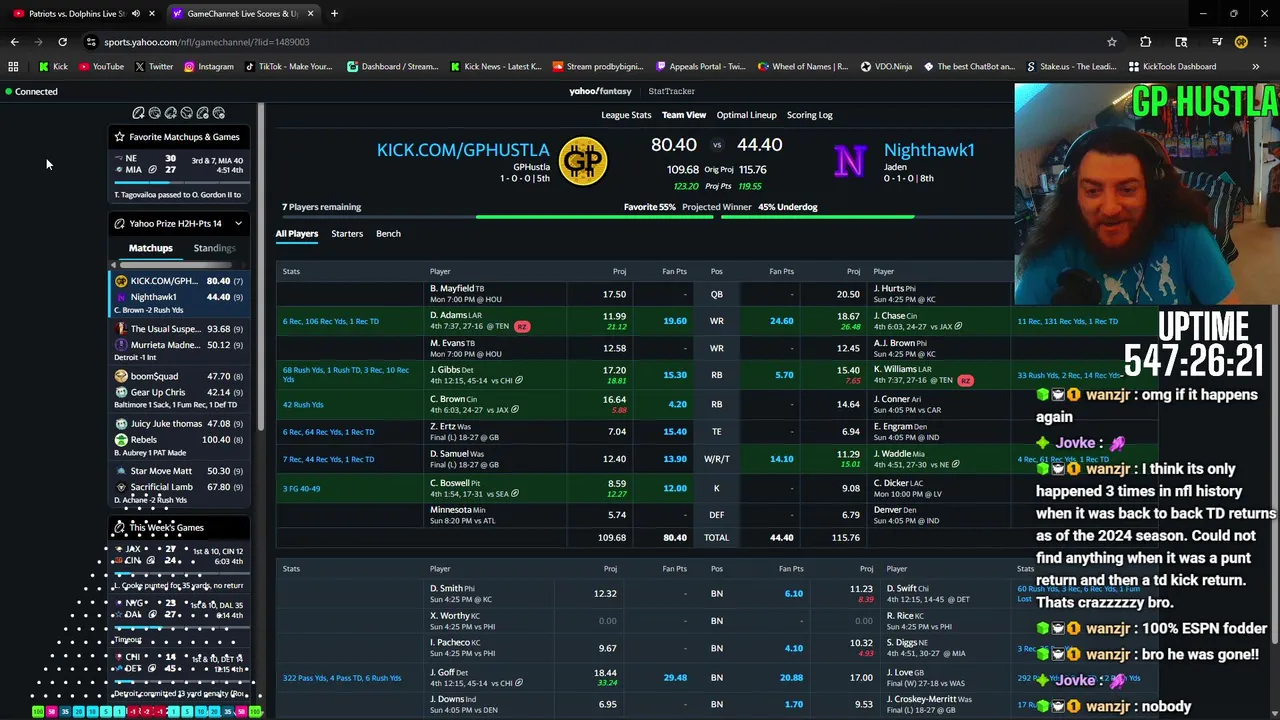
Task: Select the Bench tab
Action: [388, 234]
